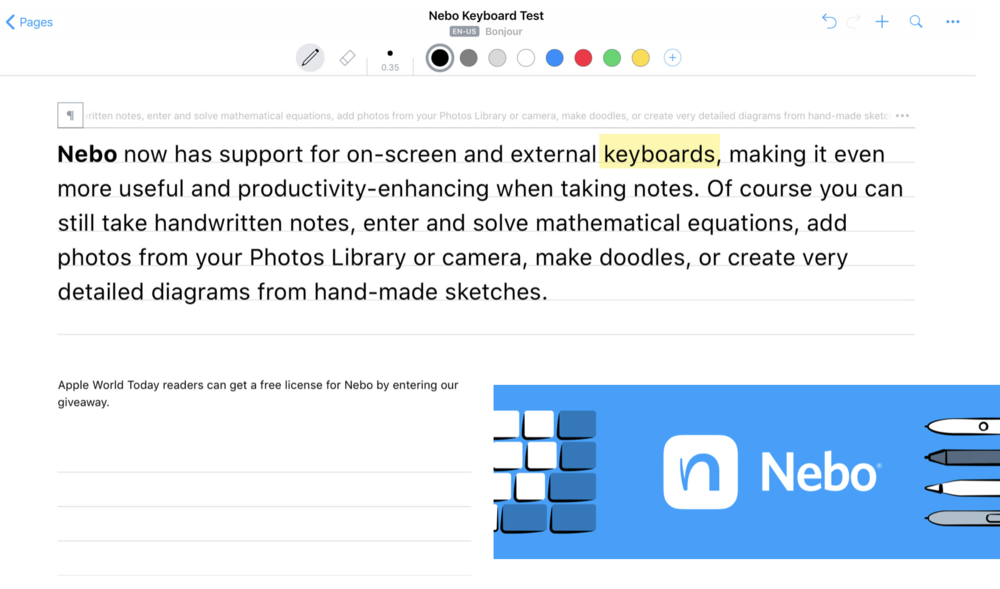Change pen thickness 0.35
The width and height of the screenshot is (1000, 589).
click(390, 60)
